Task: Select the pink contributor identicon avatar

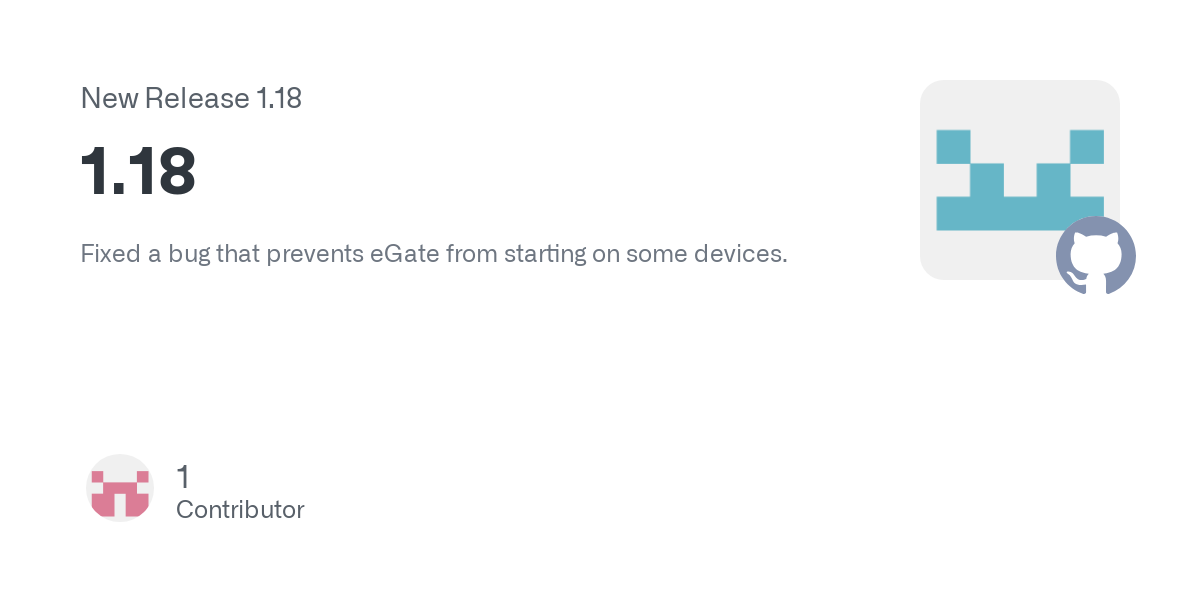Action: tap(120, 488)
